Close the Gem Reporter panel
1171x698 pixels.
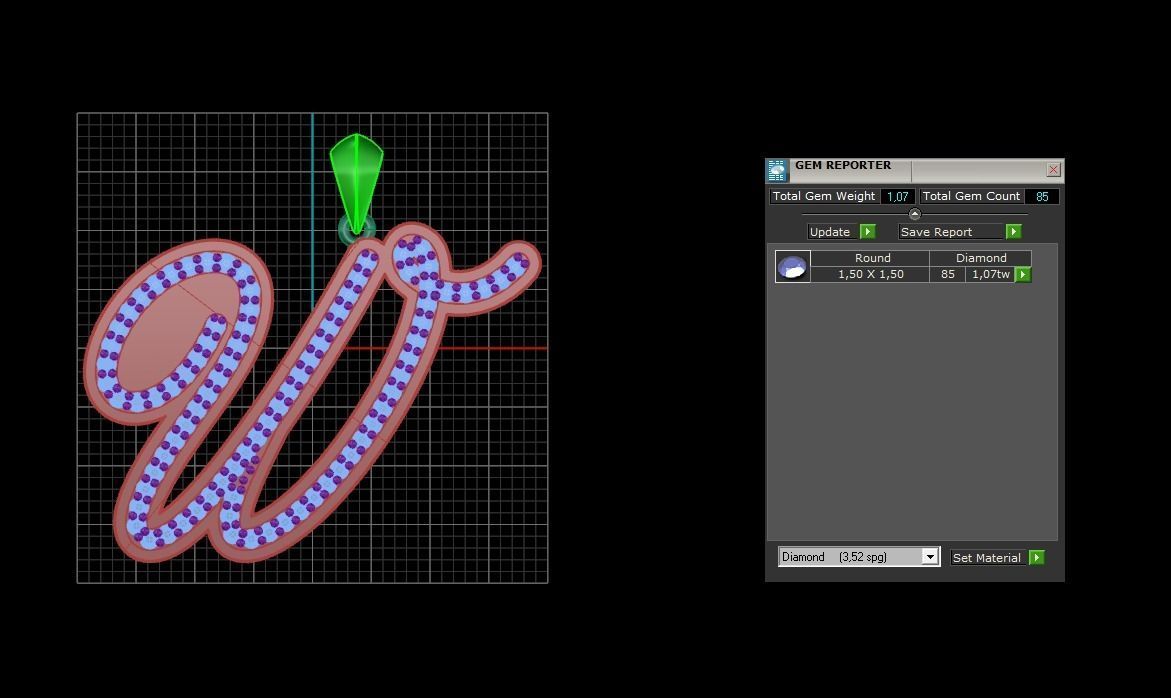pyautogui.click(x=1053, y=169)
